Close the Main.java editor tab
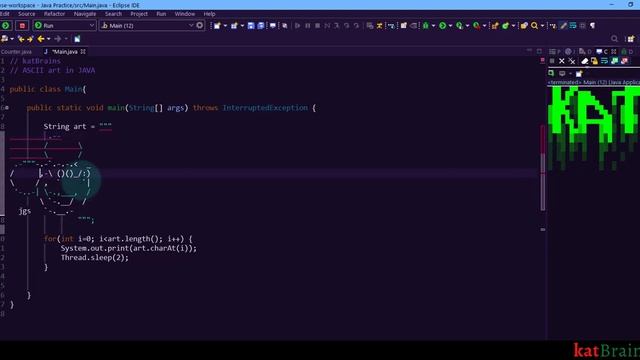The image size is (640, 360). pyautogui.click(x=83, y=52)
